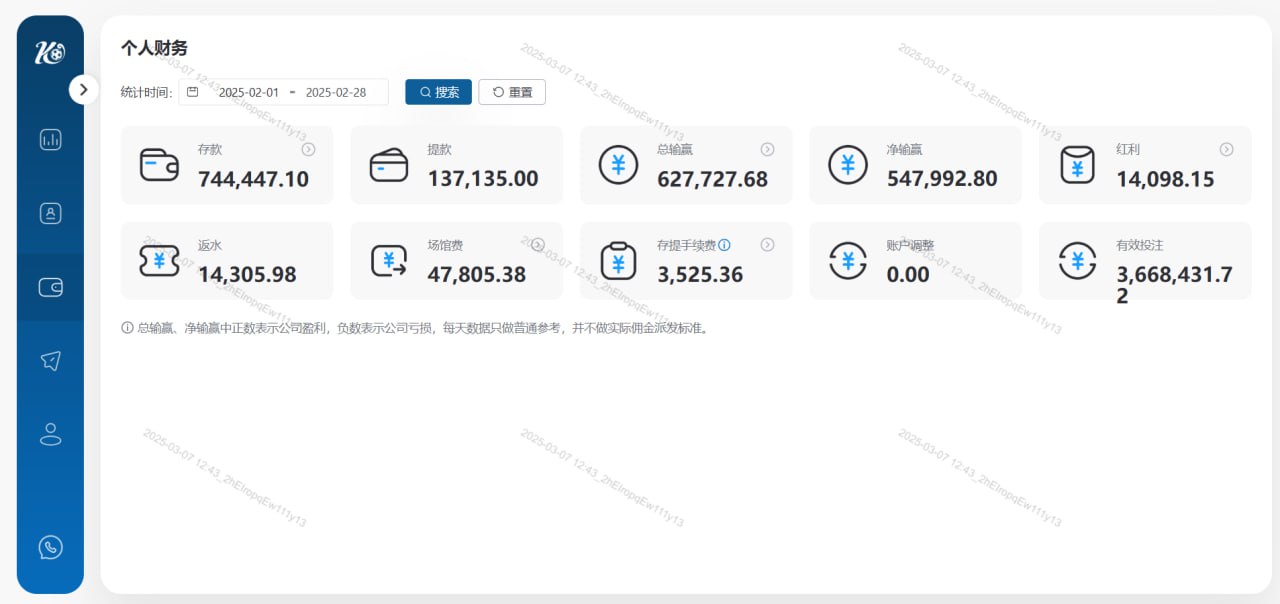Expand 场馆费 details arrow
This screenshot has width=1280, height=604.
(538, 245)
